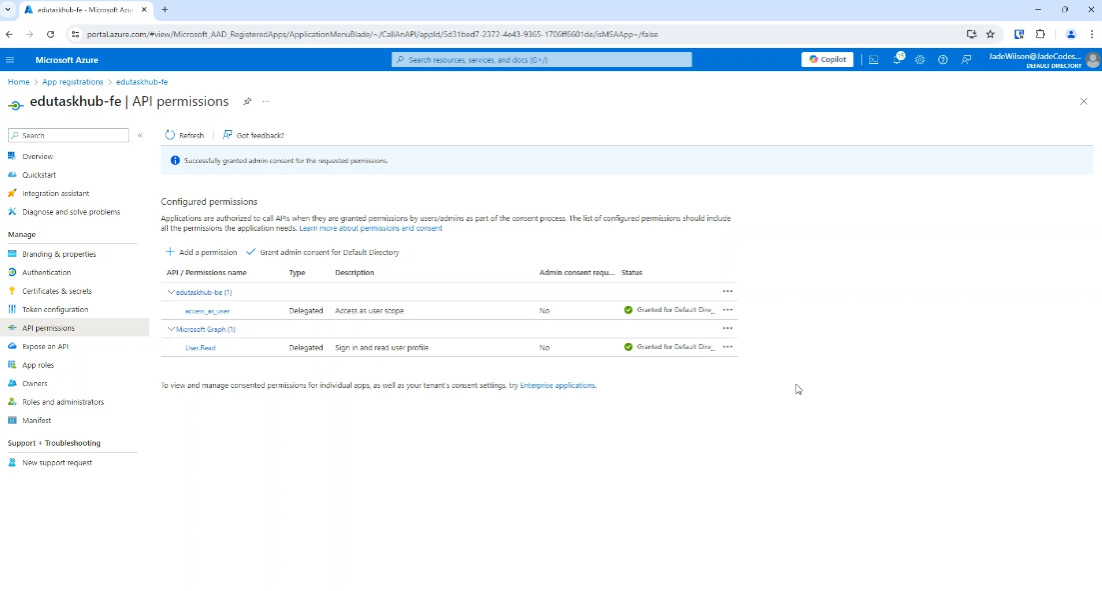Bookmark this page with the star
The width and height of the screenshot is (1102, 591).
(x=990, y=34)
